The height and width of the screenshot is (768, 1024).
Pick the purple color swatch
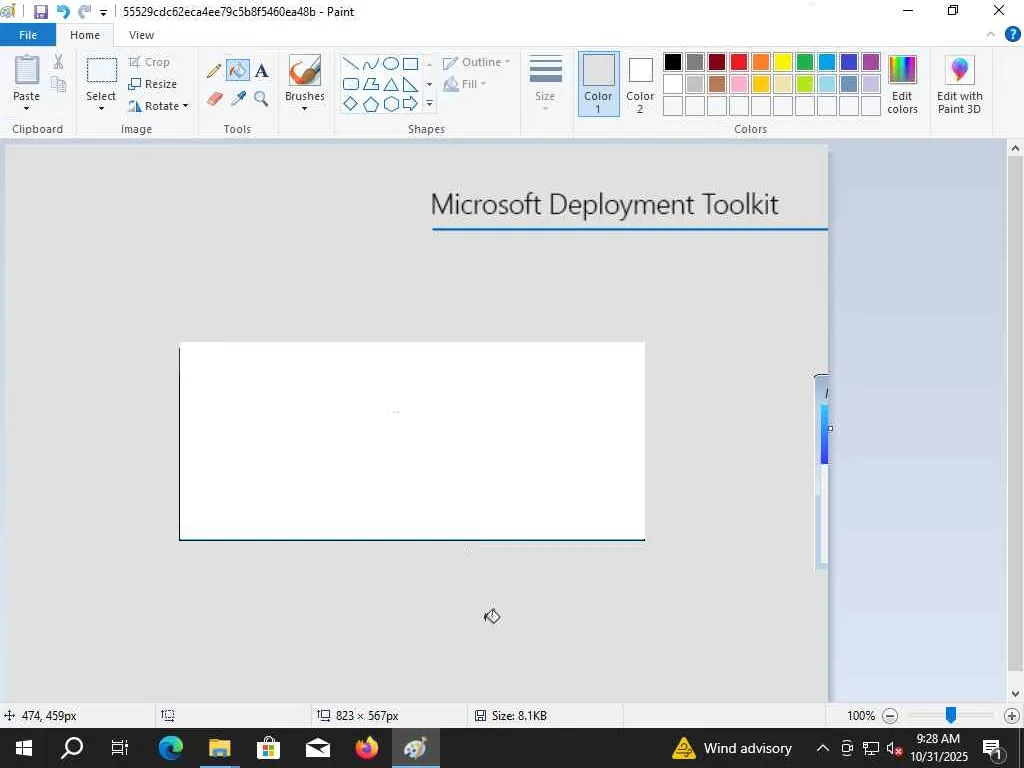(871, 62)
